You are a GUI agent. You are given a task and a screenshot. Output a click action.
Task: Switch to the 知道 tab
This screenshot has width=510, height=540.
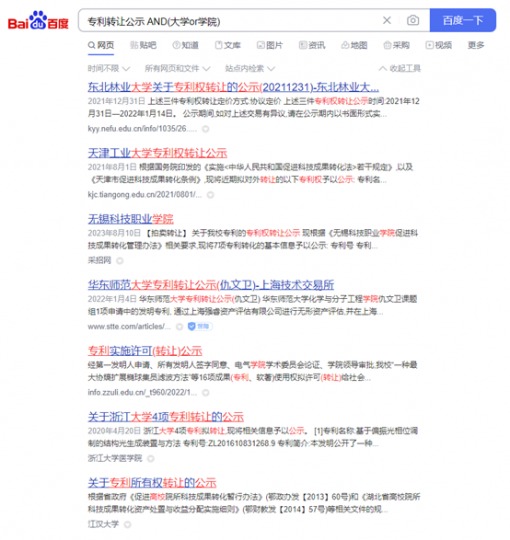[186, 45]
